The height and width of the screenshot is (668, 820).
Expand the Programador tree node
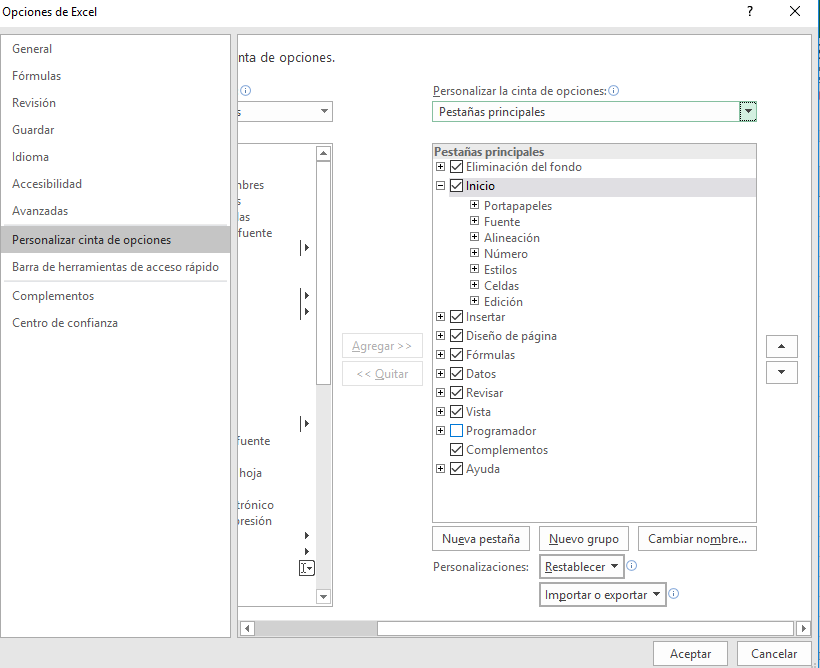tap(440, 431)
